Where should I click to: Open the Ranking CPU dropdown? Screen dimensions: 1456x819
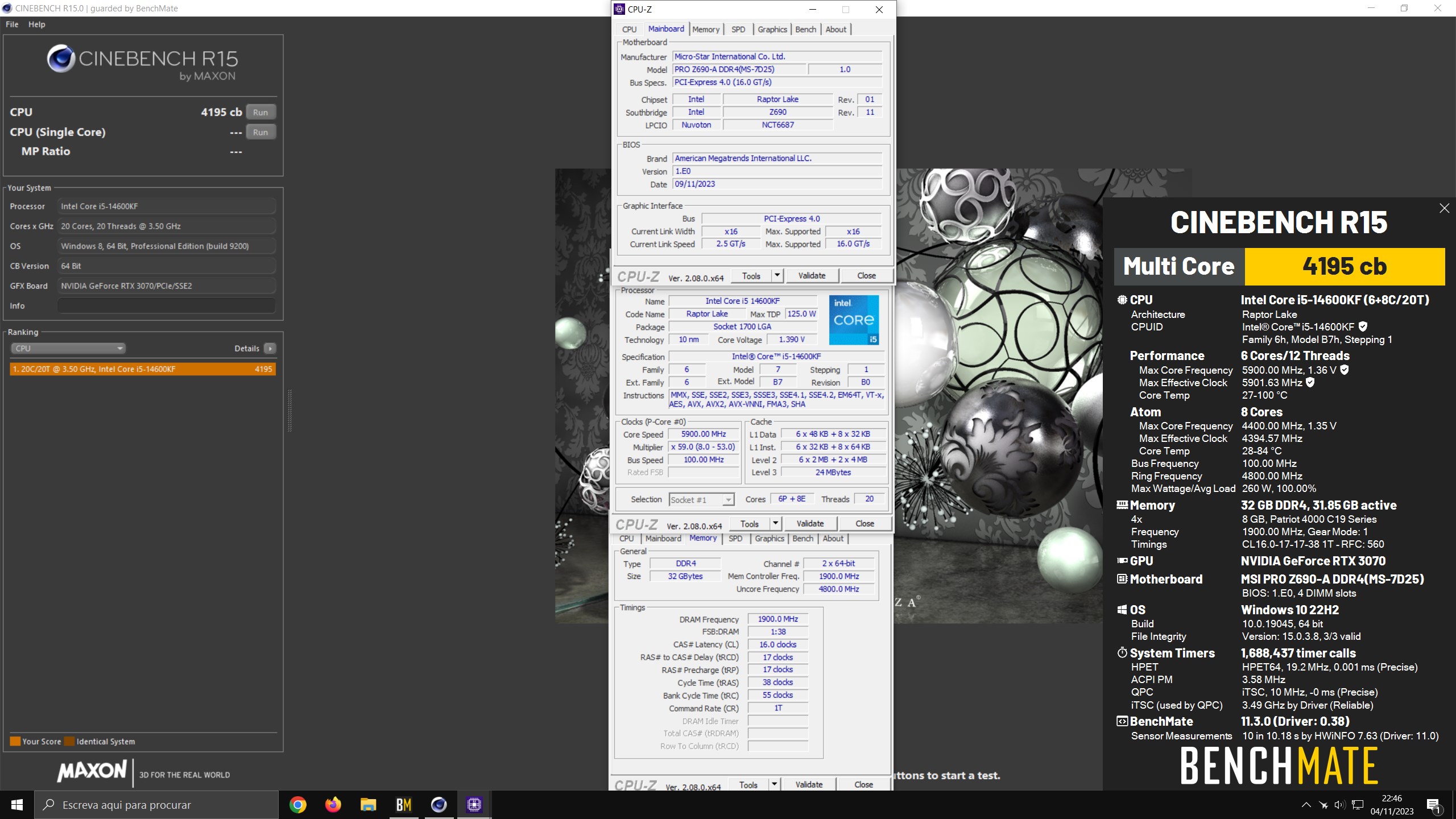[68, 348]
